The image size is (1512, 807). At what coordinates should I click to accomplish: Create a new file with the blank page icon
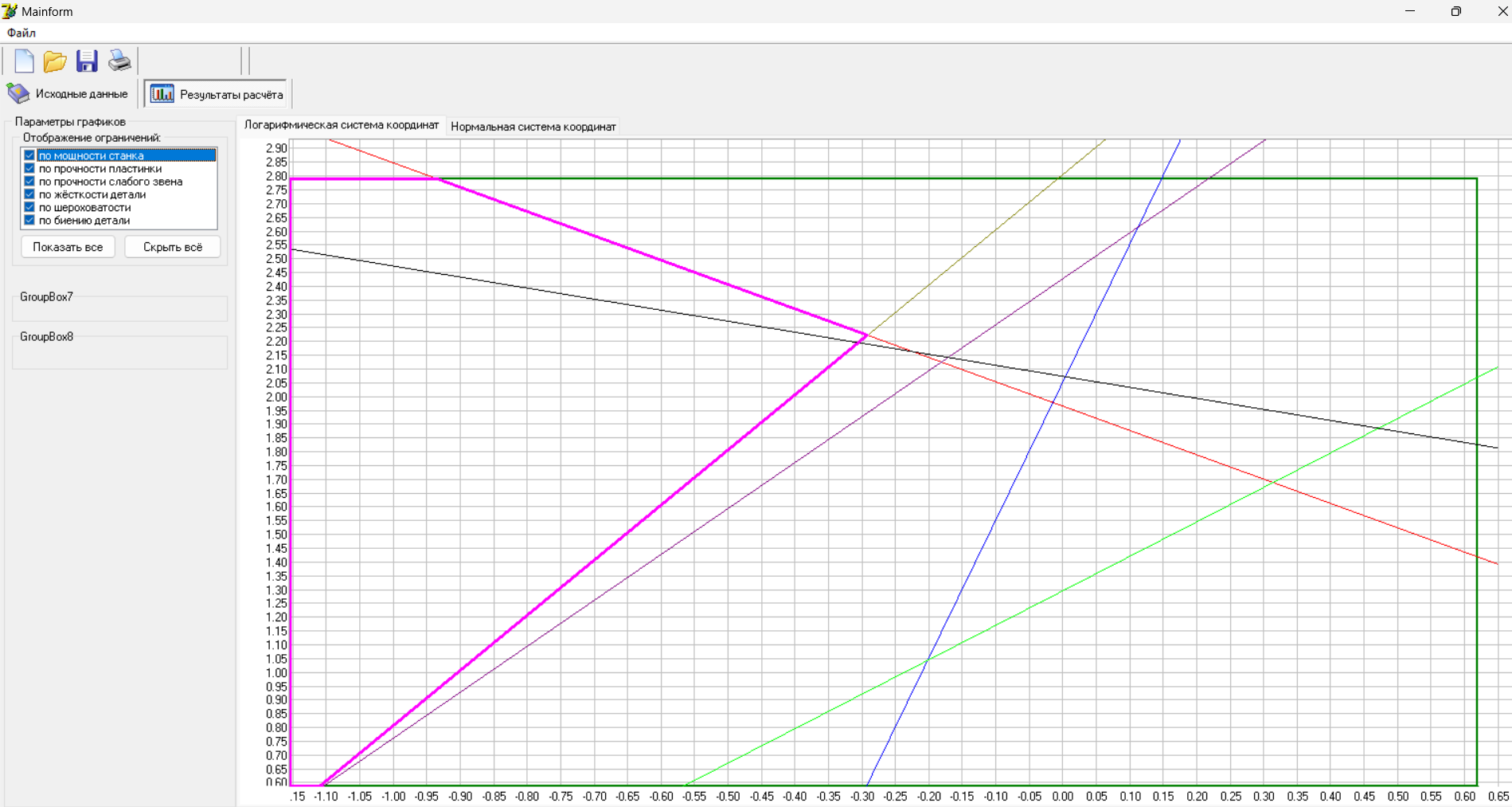pyautogui.click(x=24, y=61)
